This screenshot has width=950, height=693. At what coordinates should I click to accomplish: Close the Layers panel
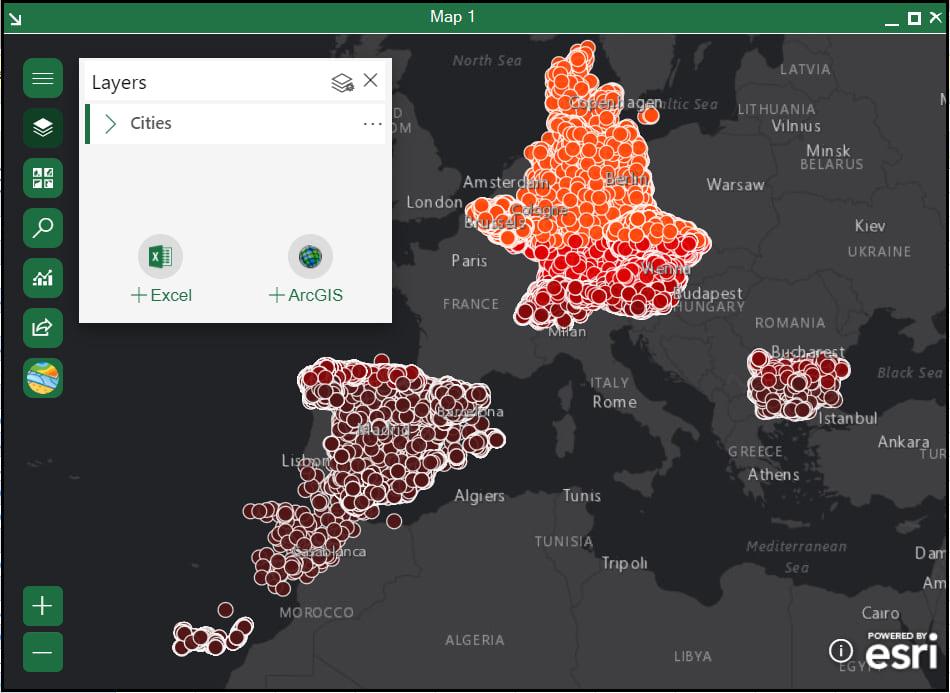[x=371, y=81]
